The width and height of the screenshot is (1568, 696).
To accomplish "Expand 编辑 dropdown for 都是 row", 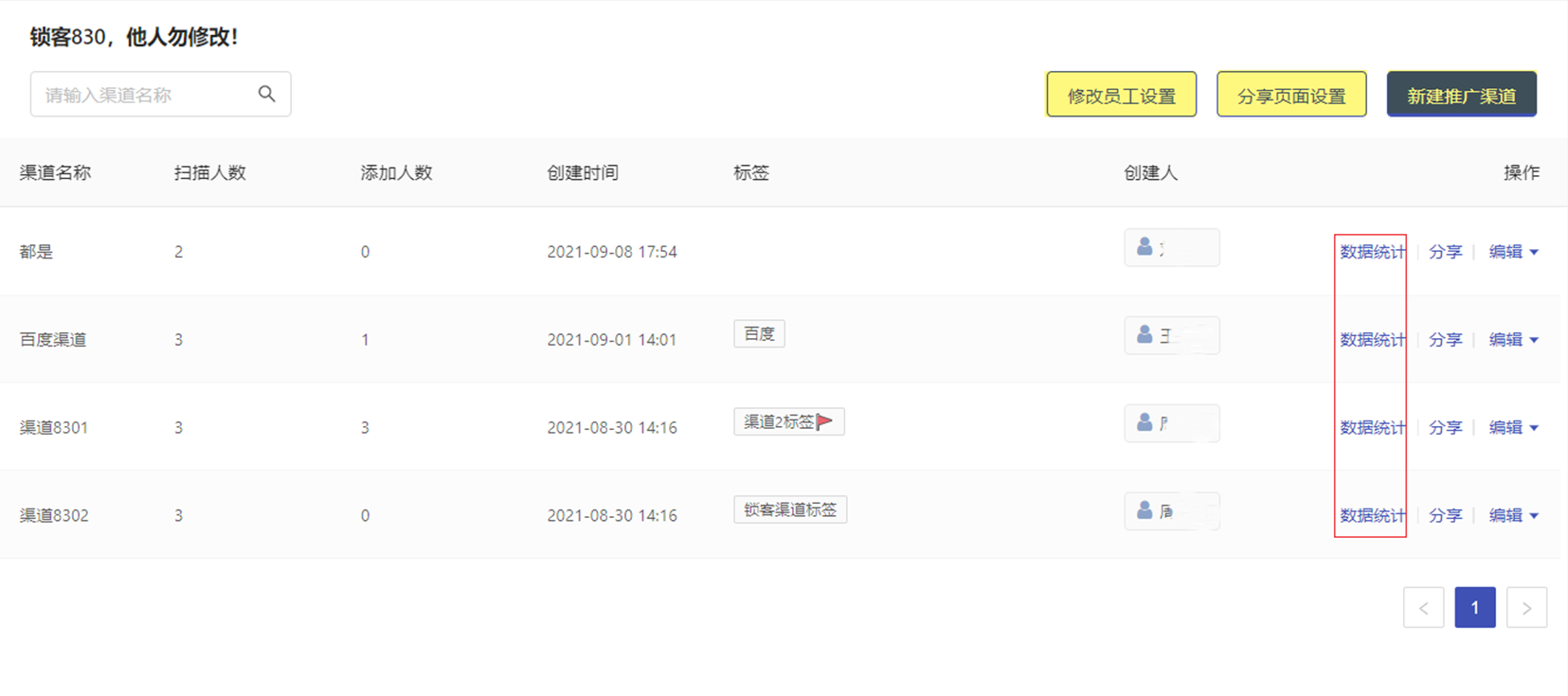I will tap(1513, 252).
